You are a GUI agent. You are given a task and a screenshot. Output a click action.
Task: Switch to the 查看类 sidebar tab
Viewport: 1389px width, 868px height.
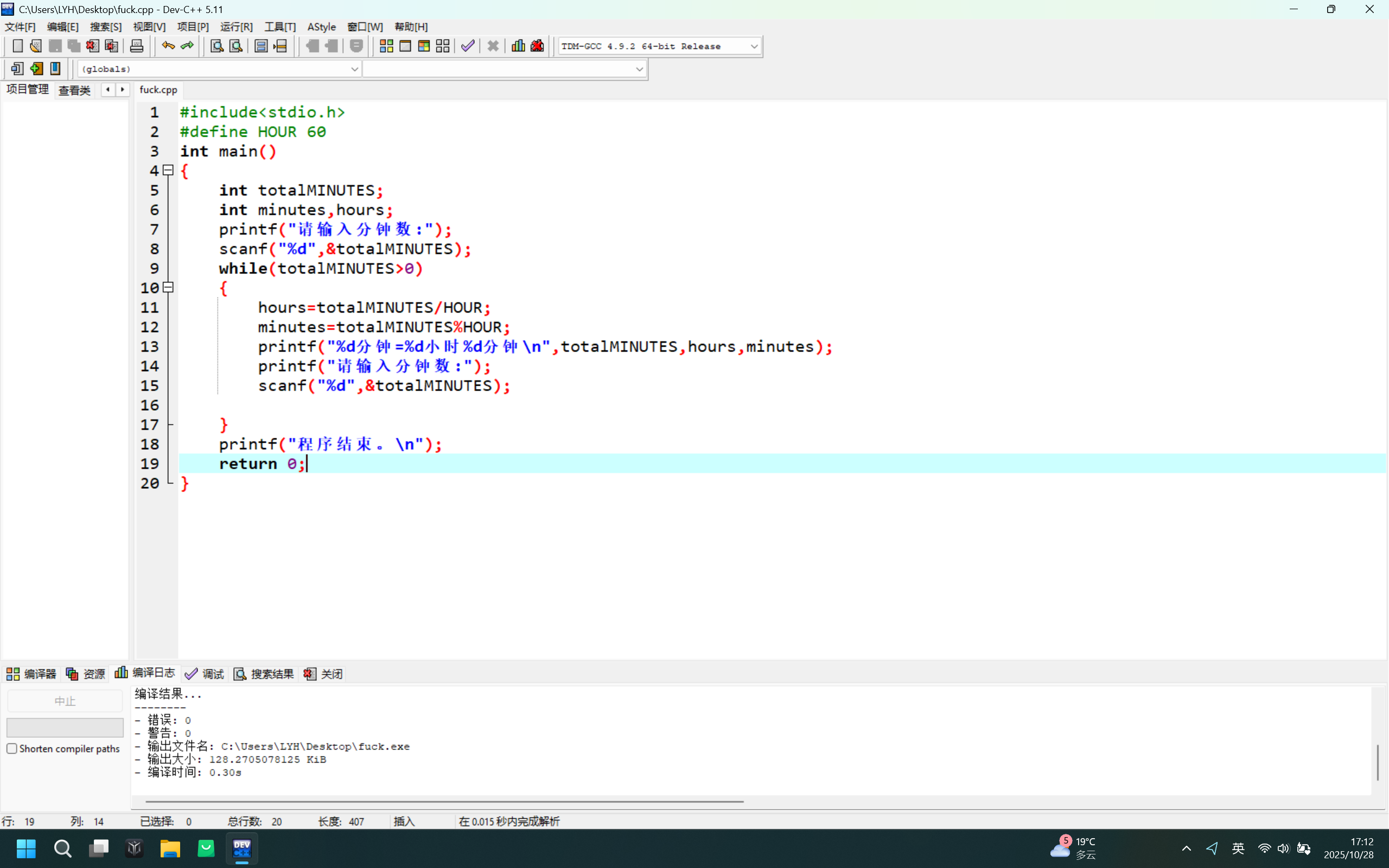pos(75,90)
